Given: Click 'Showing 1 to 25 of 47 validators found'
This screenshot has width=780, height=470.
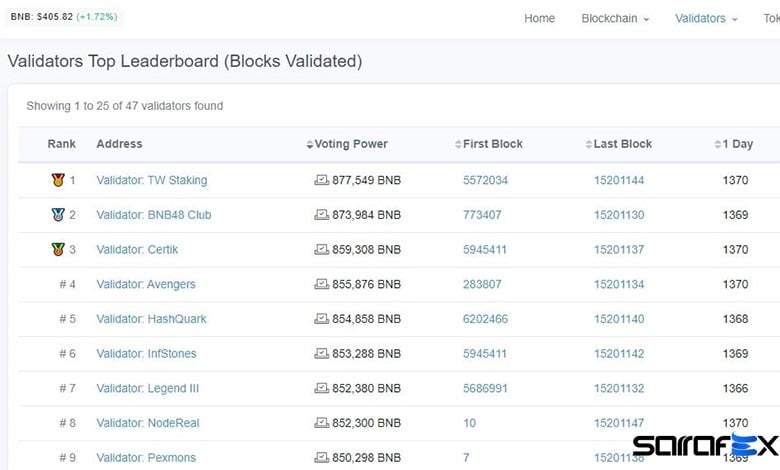Looking at the screenshot, I should click(124, 106).
